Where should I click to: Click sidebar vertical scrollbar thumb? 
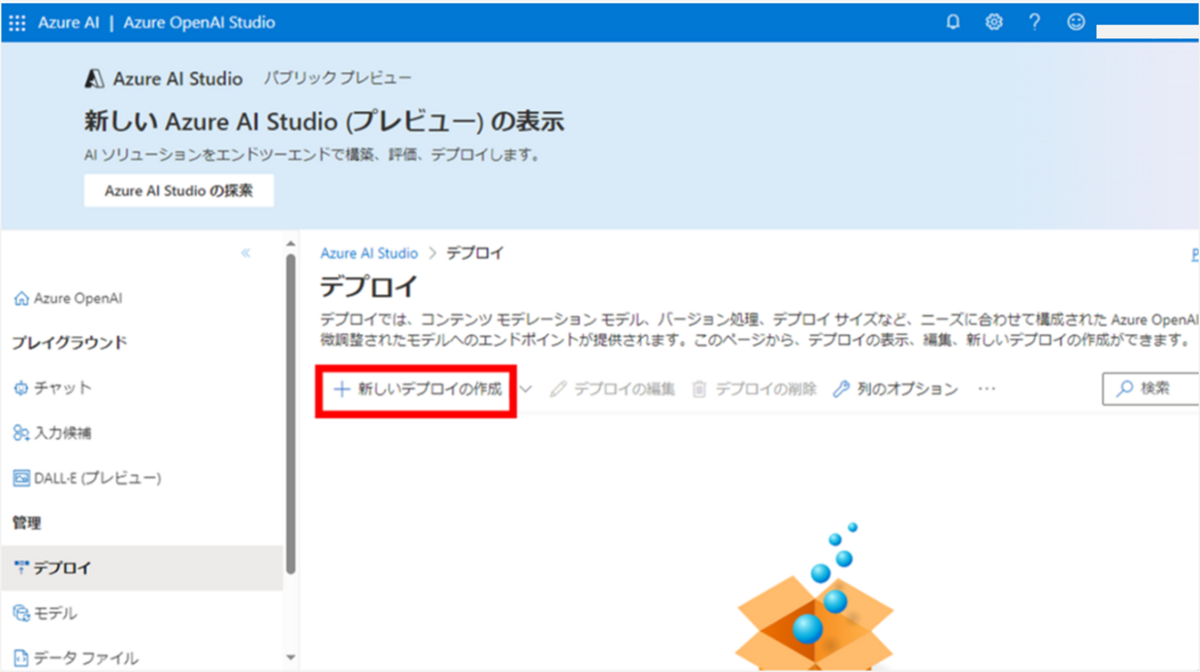point(290,413)
